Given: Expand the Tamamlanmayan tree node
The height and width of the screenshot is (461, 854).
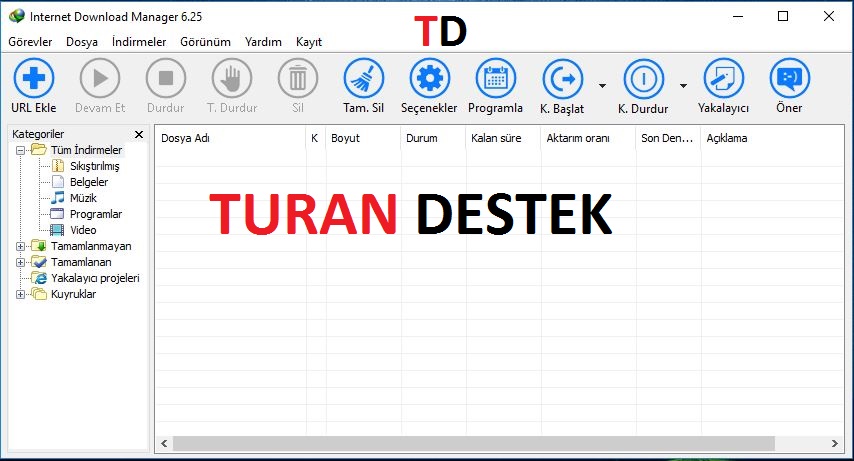Looking at the screenshot, I should pos(20,246).
